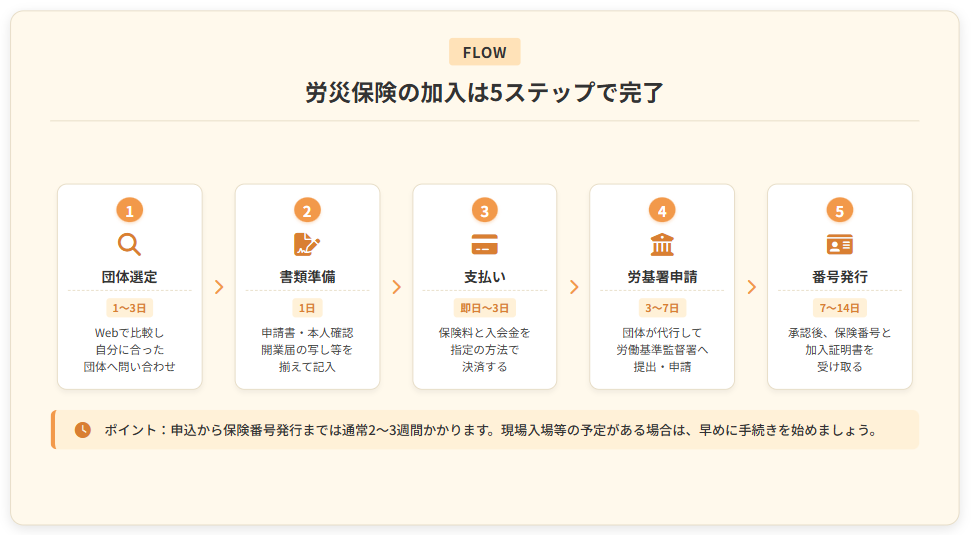The height and width of the screenshot is (535, 971).
Task: Click the document with pen icon
Action: [x=307, y=244]
